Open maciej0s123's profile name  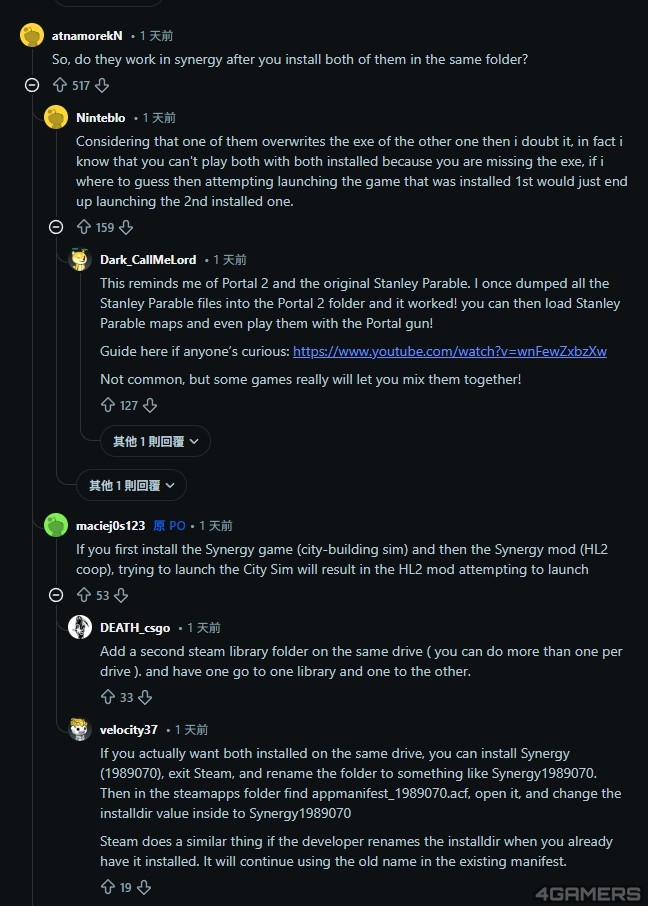tap(110, 526)
